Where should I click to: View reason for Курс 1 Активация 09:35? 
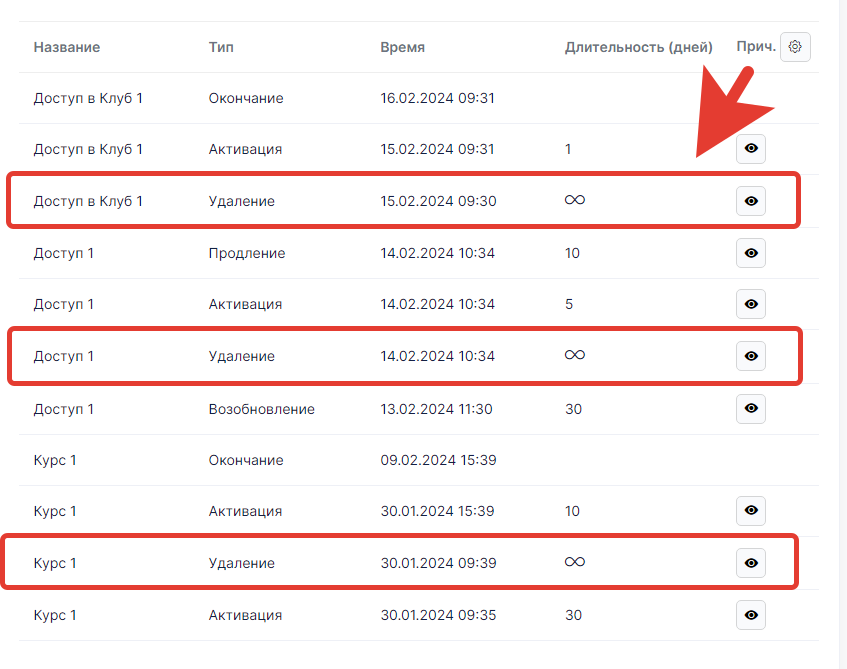click(751, 615)
